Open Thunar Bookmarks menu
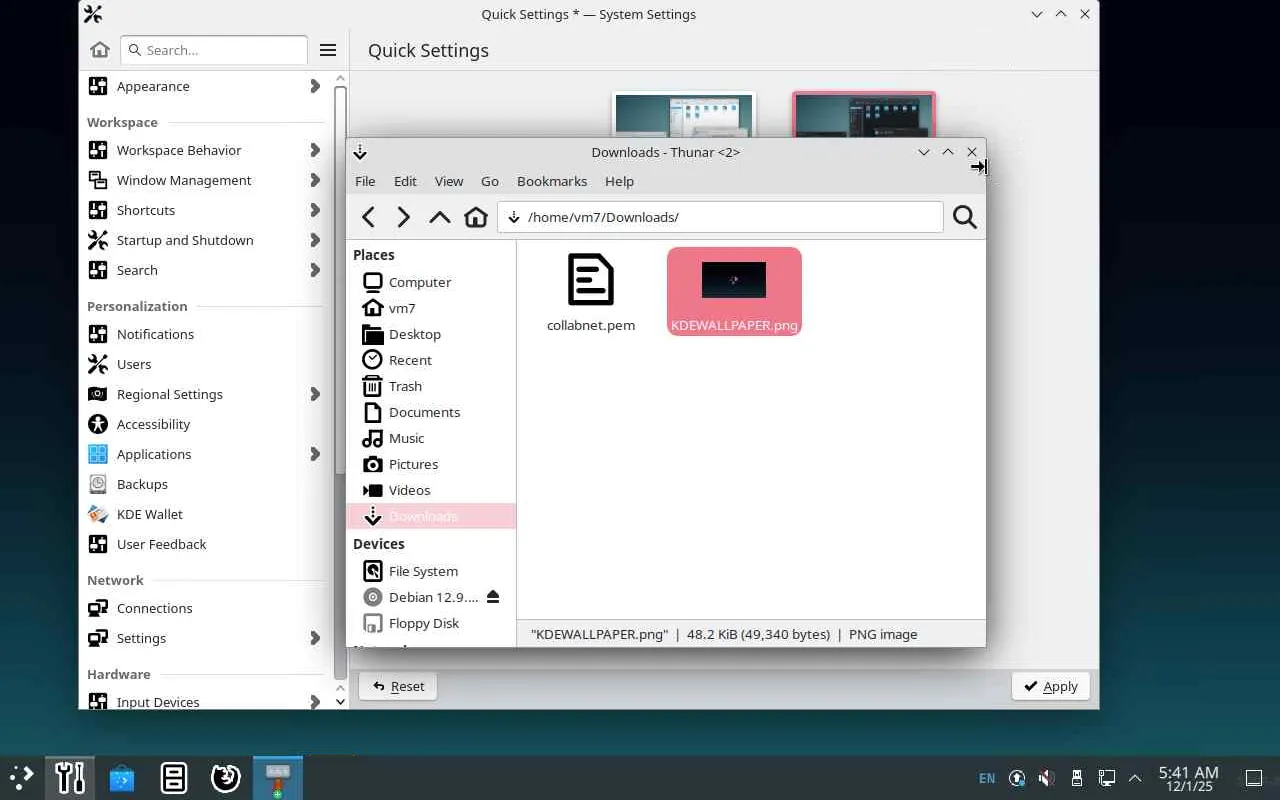The width and height of the screenshot is (1280, 800). click(x=552, y=181)
